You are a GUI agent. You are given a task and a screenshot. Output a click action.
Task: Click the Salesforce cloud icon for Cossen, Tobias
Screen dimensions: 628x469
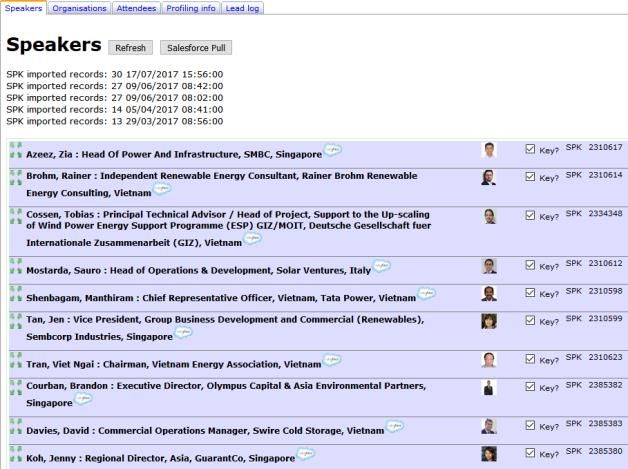pyautogui.click(x=253, y=238)
